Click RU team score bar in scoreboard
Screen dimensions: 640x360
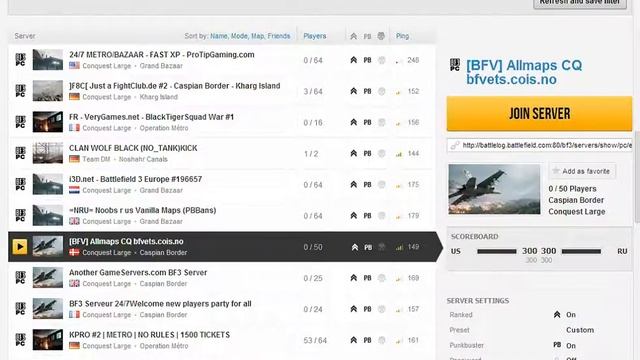coord(581,251)
